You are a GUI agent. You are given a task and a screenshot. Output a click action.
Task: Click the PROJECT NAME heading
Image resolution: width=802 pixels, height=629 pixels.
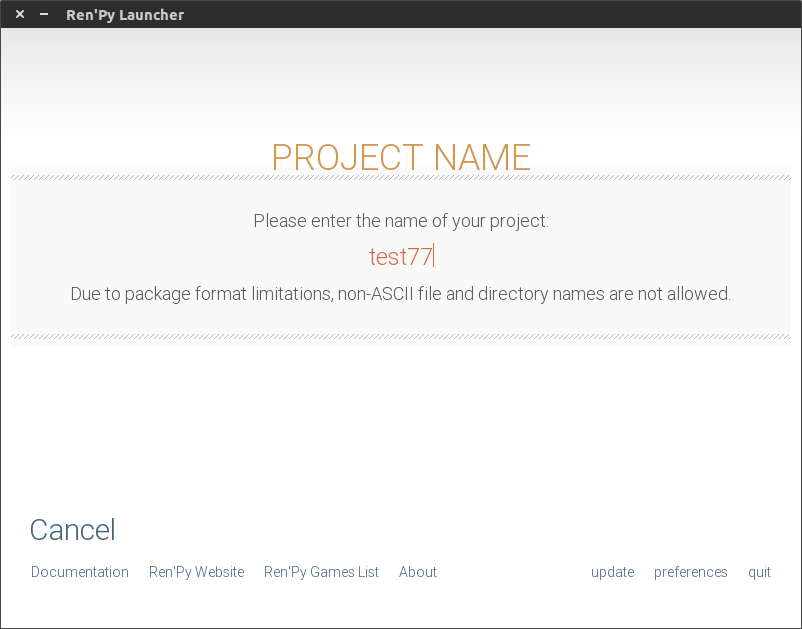[400, 157]
